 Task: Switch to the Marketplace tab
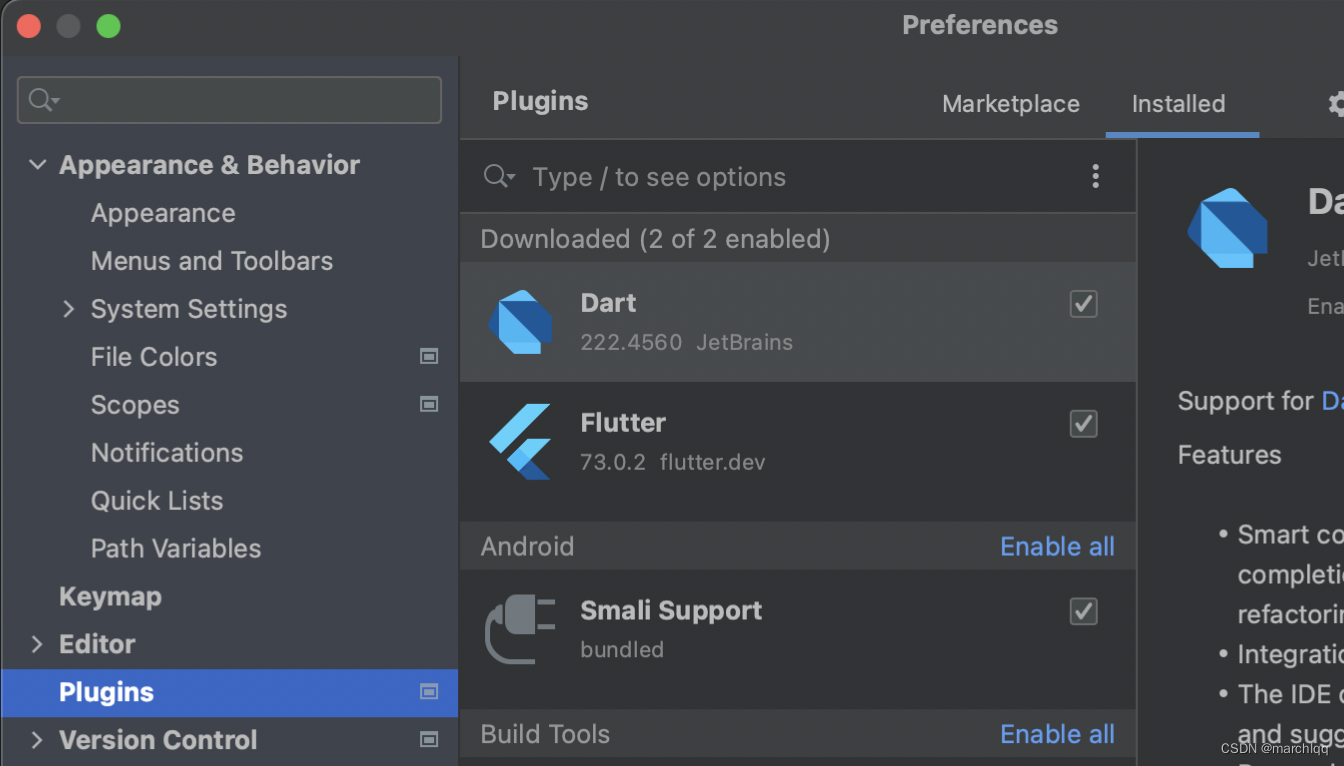coord(1011,104)
